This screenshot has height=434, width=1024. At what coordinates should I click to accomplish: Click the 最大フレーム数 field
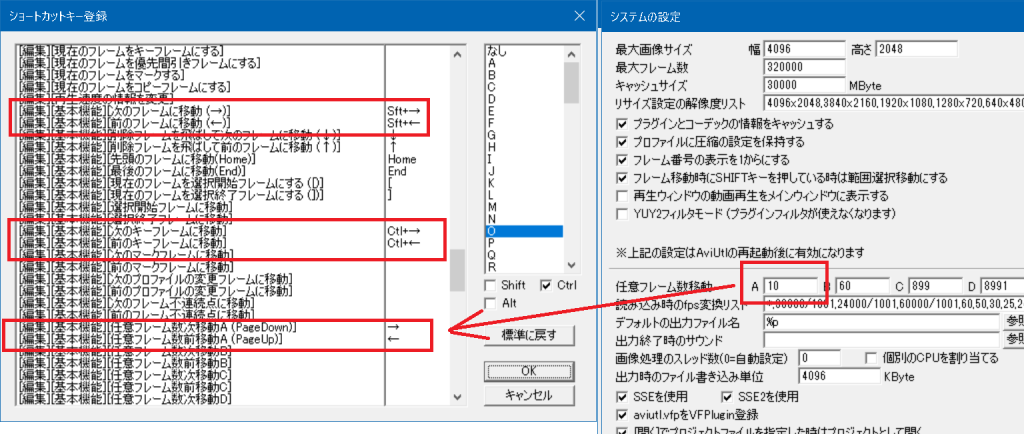805,67
